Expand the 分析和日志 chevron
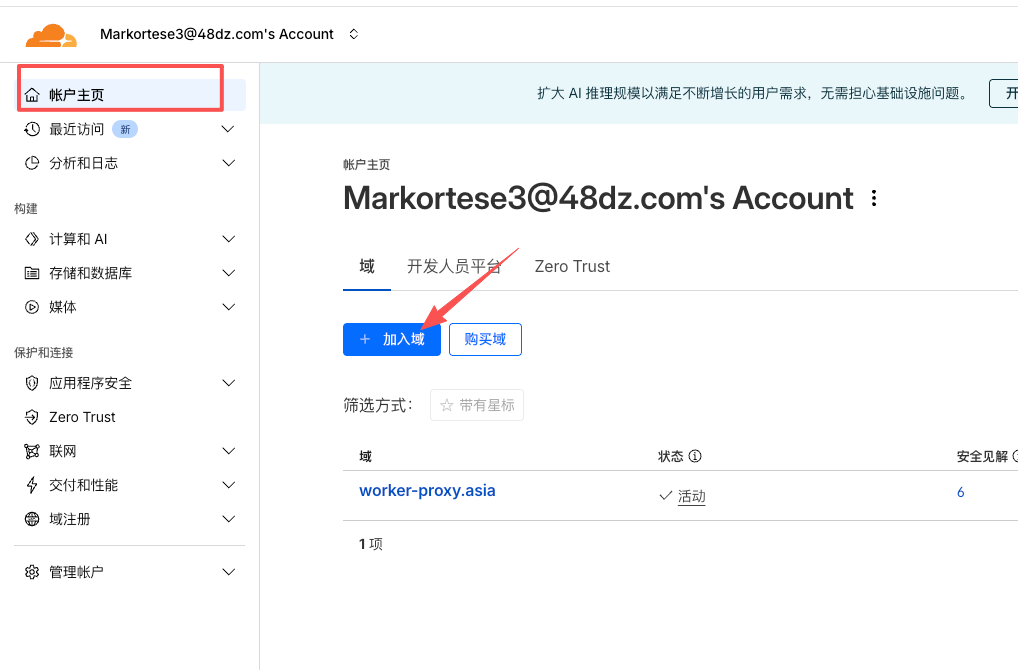This screenshot has width=1018, height=670. (x=228, y=163)
